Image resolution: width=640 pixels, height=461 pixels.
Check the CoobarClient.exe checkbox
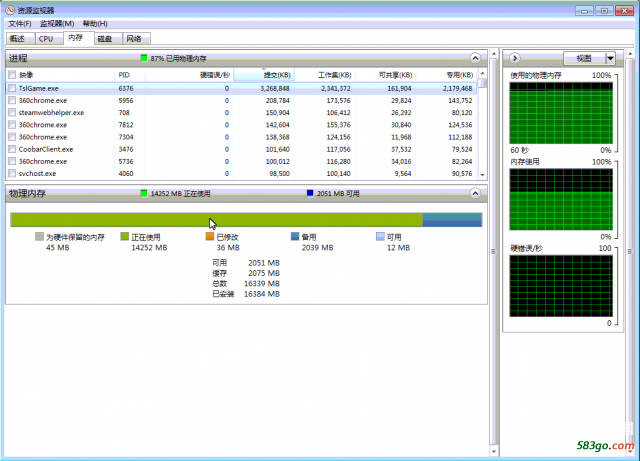12,149
